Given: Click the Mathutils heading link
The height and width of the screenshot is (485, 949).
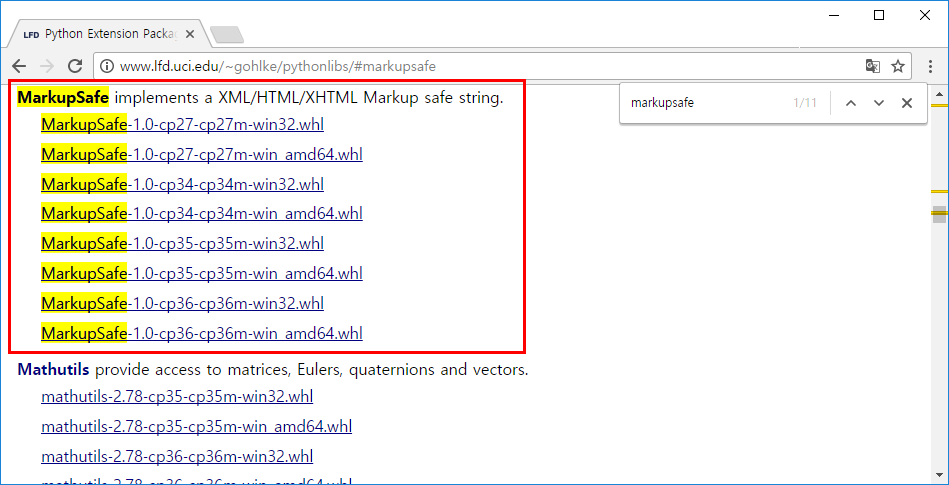Looking at the screenshot, I should (x=54, y=369).
